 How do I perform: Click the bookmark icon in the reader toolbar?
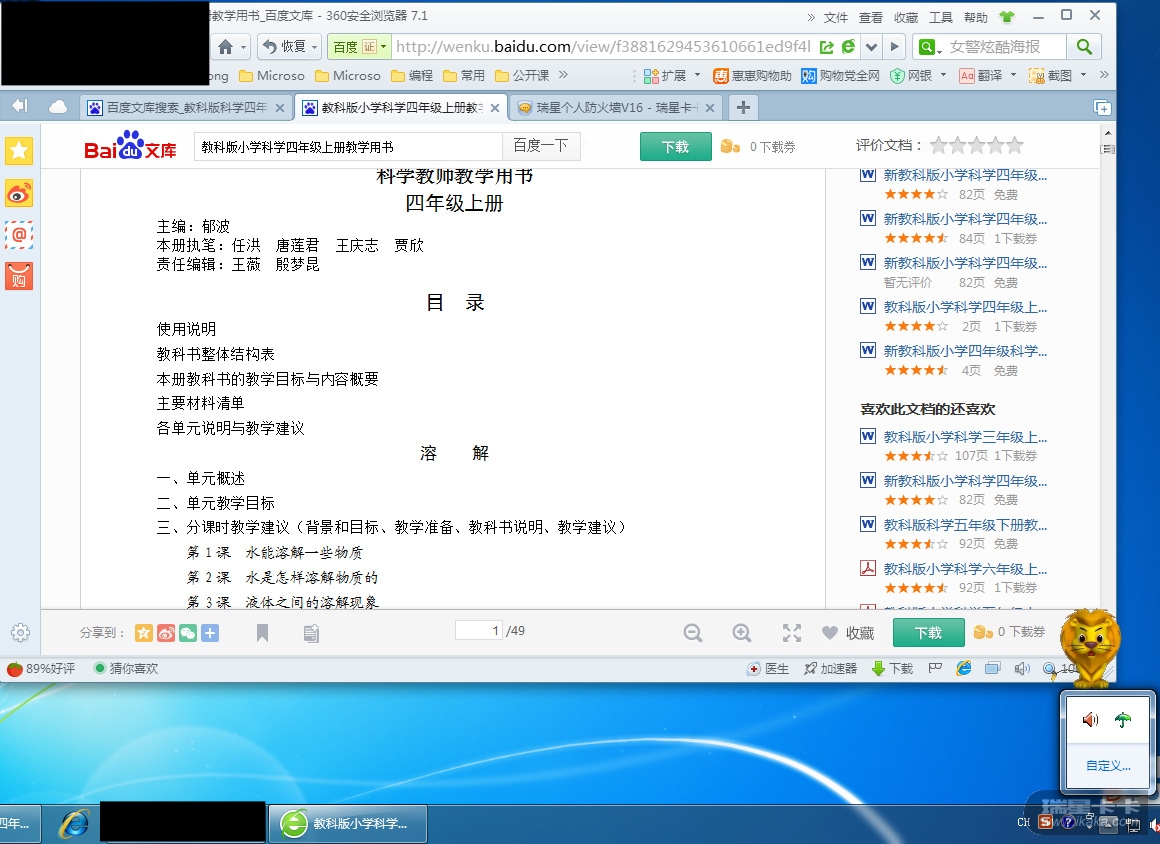pos(262,633)
